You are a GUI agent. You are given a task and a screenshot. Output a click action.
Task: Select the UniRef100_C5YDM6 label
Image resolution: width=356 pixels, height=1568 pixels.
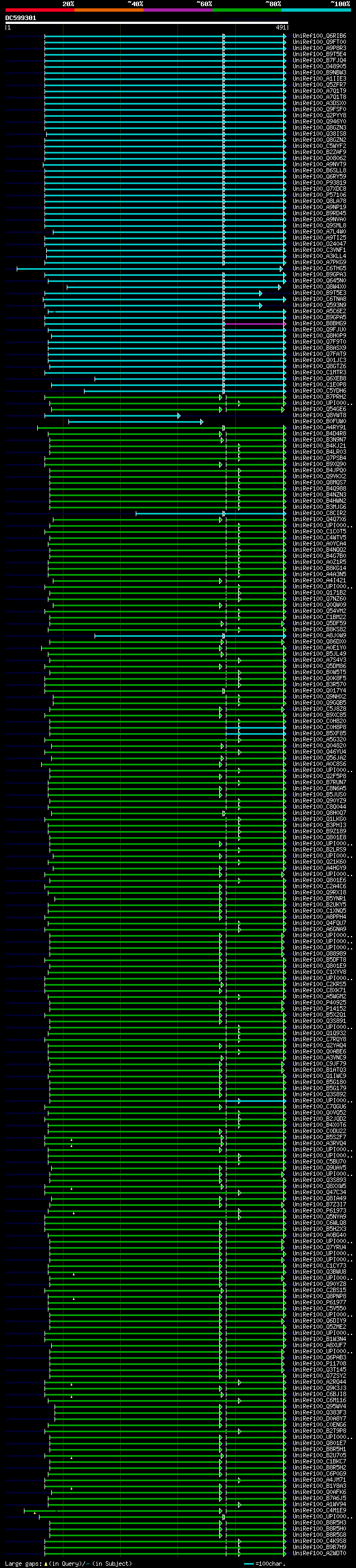click(x=319, y=391)
